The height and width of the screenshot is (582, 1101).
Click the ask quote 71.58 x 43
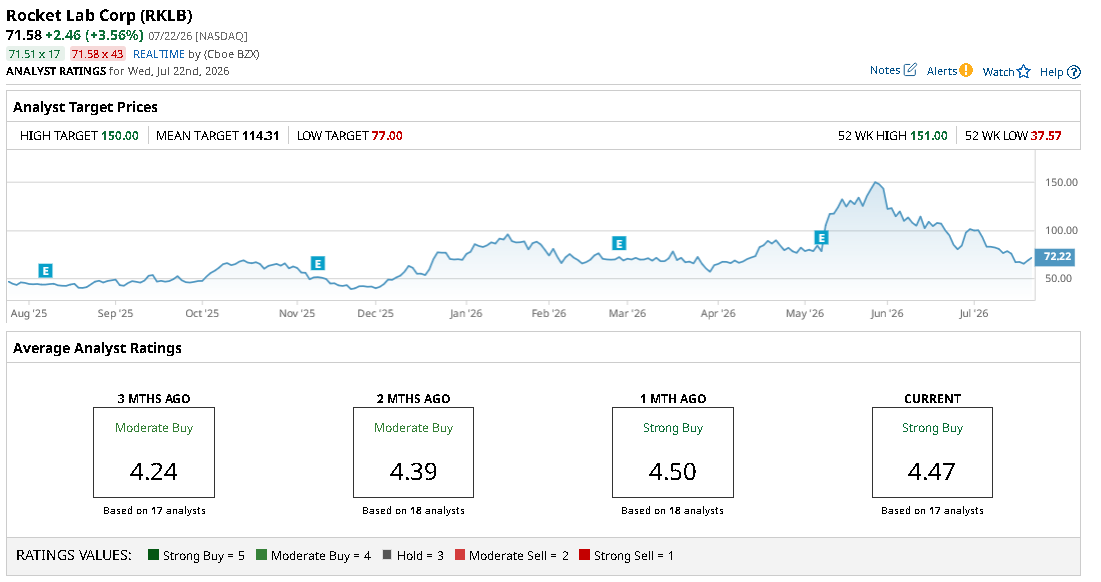(98, 54)
